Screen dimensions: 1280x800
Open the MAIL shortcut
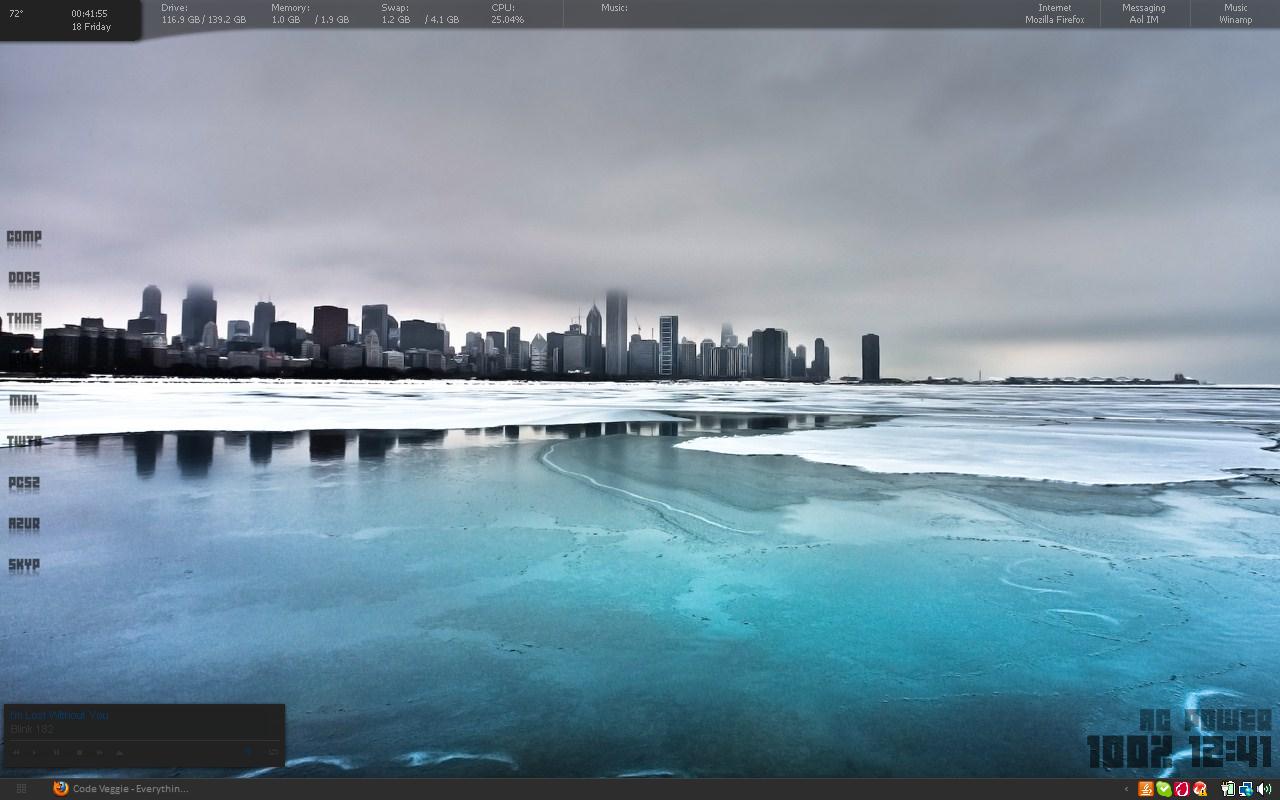click(x=23, y=400)
